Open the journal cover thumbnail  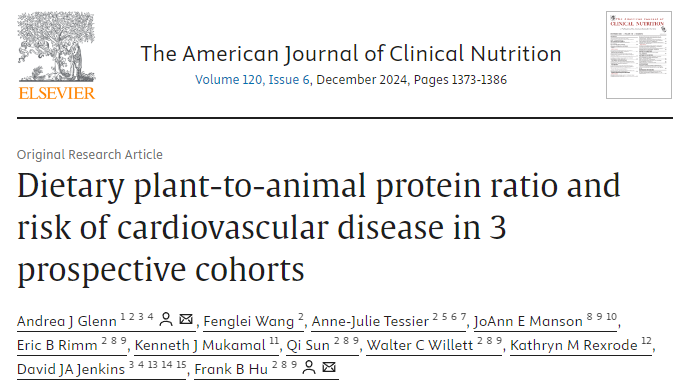639,55
